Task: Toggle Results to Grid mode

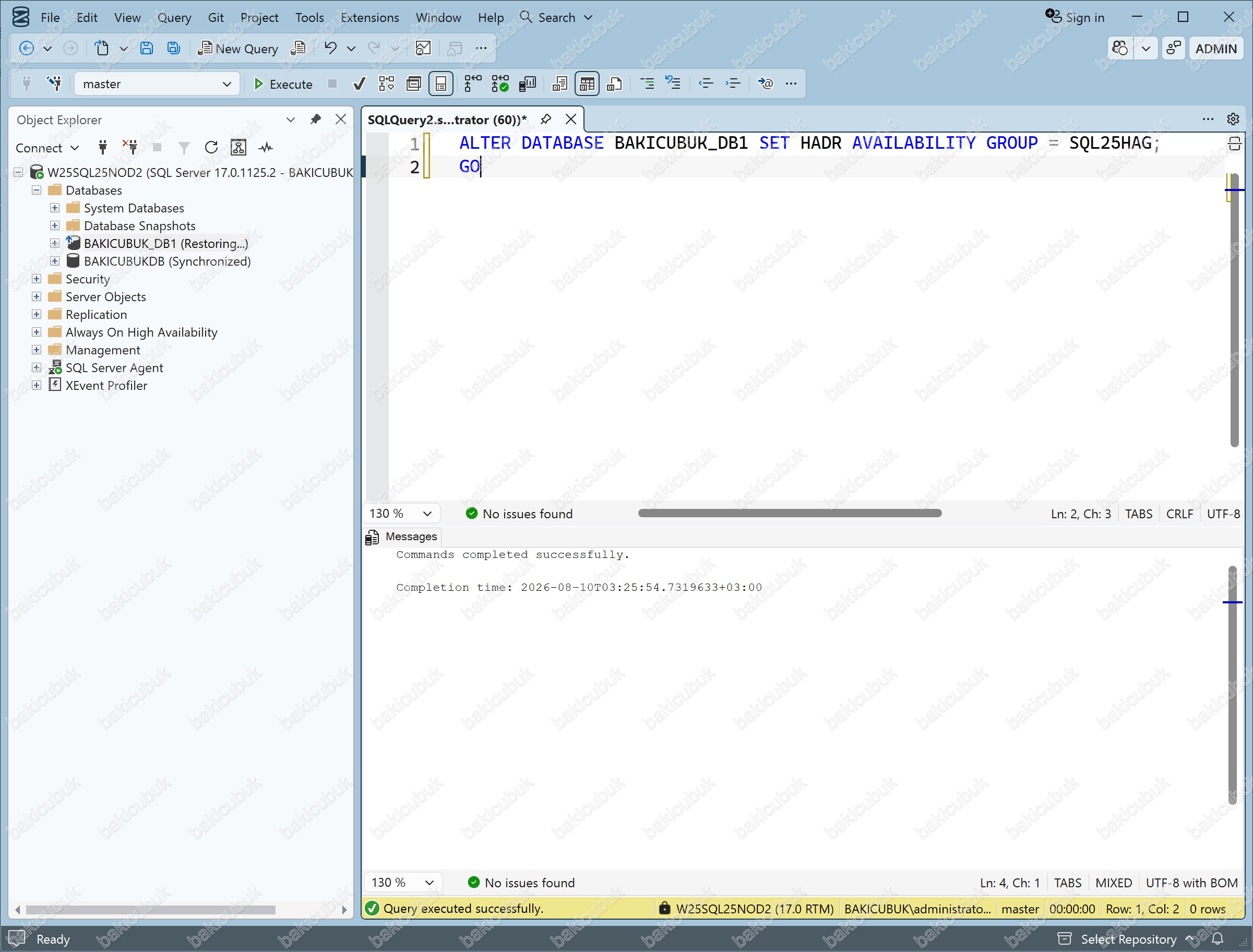Action: pyautogui.click(x=587, y=84)
